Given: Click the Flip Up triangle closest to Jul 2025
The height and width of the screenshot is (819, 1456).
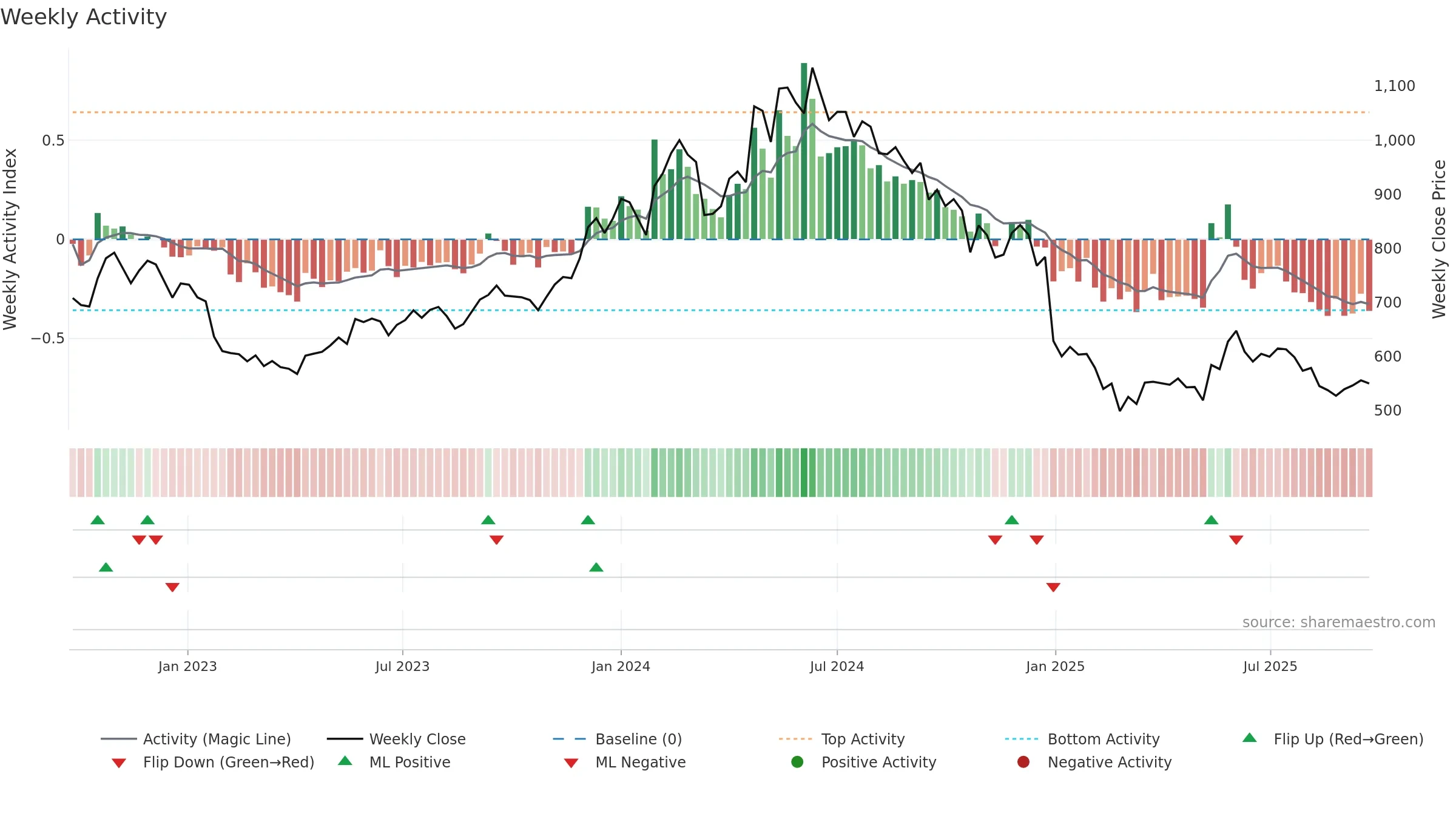Looking at the screenshot, I should point(1211,520).
